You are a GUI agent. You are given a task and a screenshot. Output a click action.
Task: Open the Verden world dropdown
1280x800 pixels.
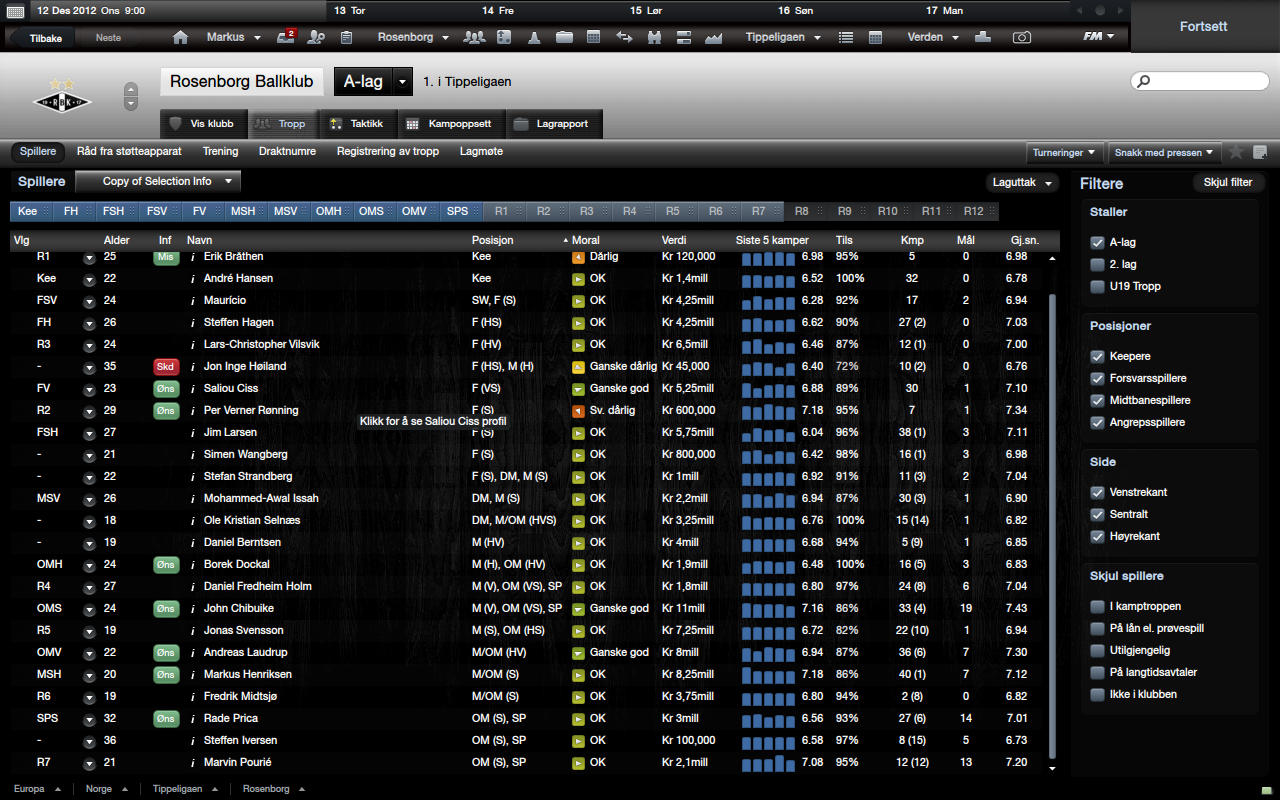(x=933, y=37)
